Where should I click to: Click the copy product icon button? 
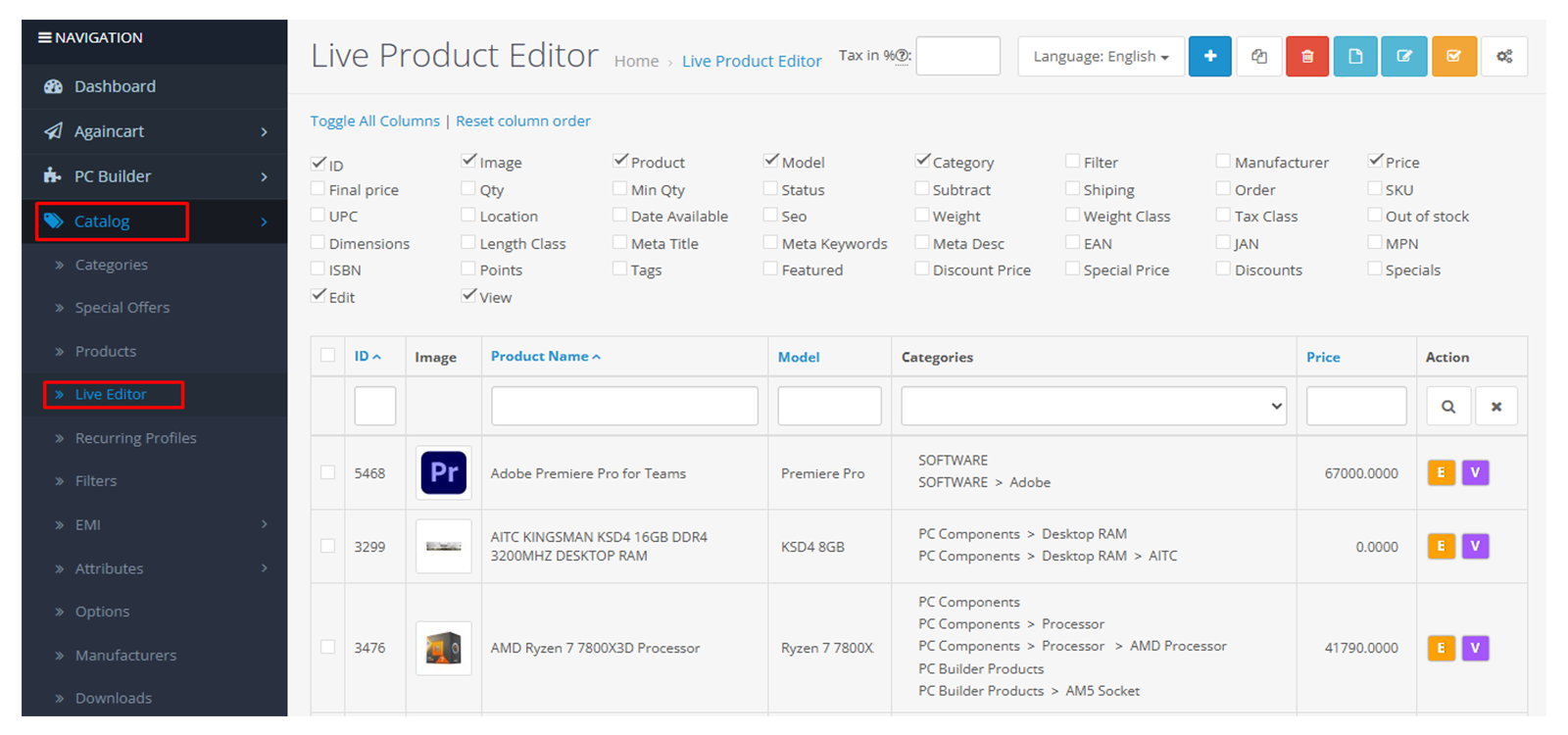coord(1259,57)
